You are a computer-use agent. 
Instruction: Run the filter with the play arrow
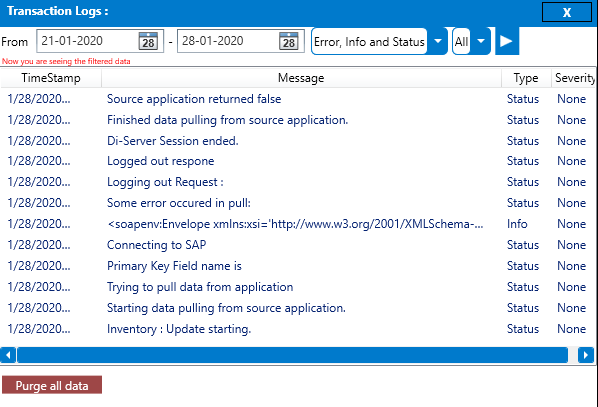(507, 41)
